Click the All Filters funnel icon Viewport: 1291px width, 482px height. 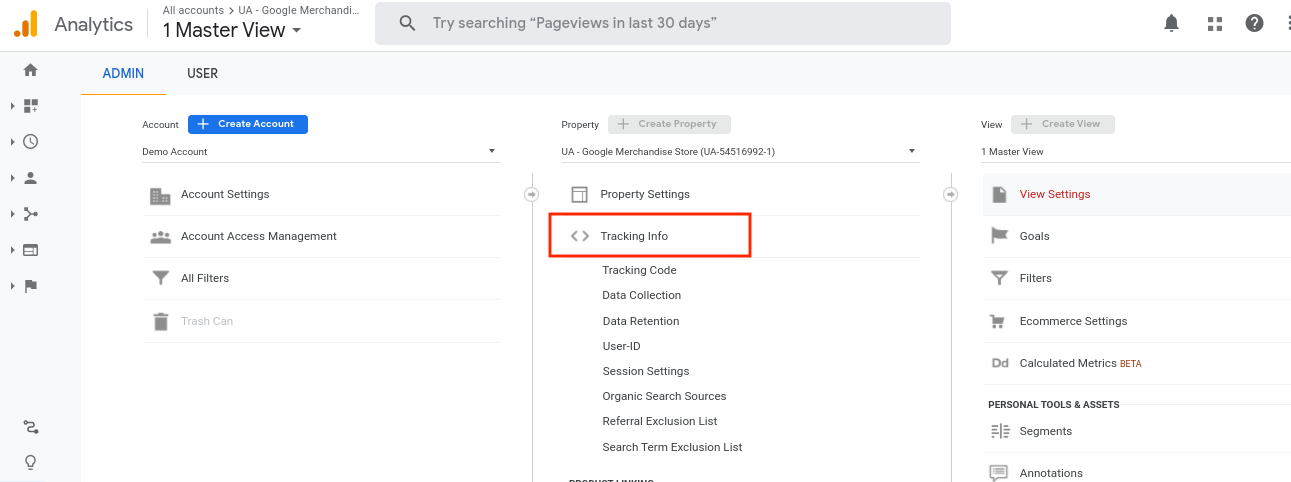160,279
